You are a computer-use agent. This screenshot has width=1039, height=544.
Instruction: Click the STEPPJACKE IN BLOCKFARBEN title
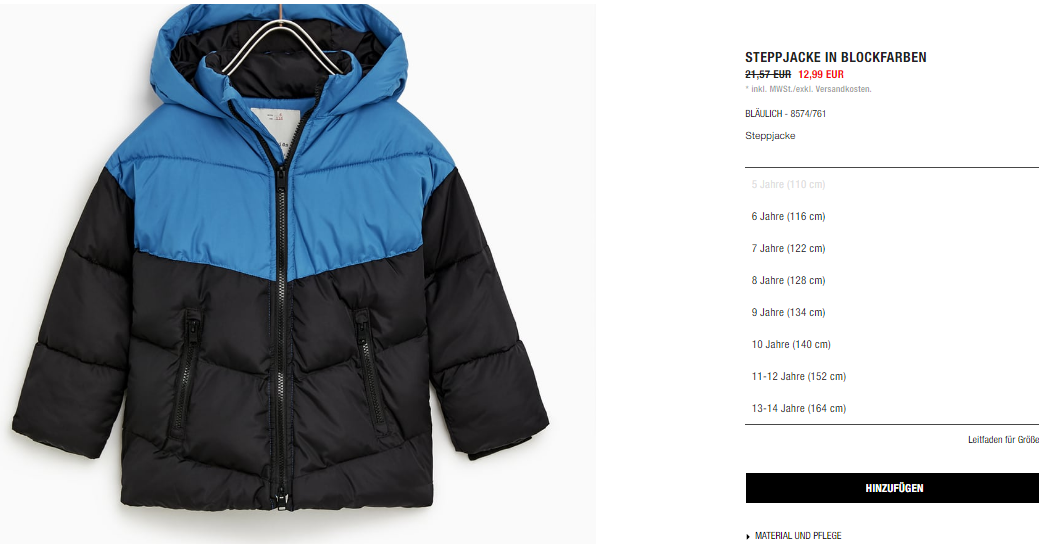[836, 58]
